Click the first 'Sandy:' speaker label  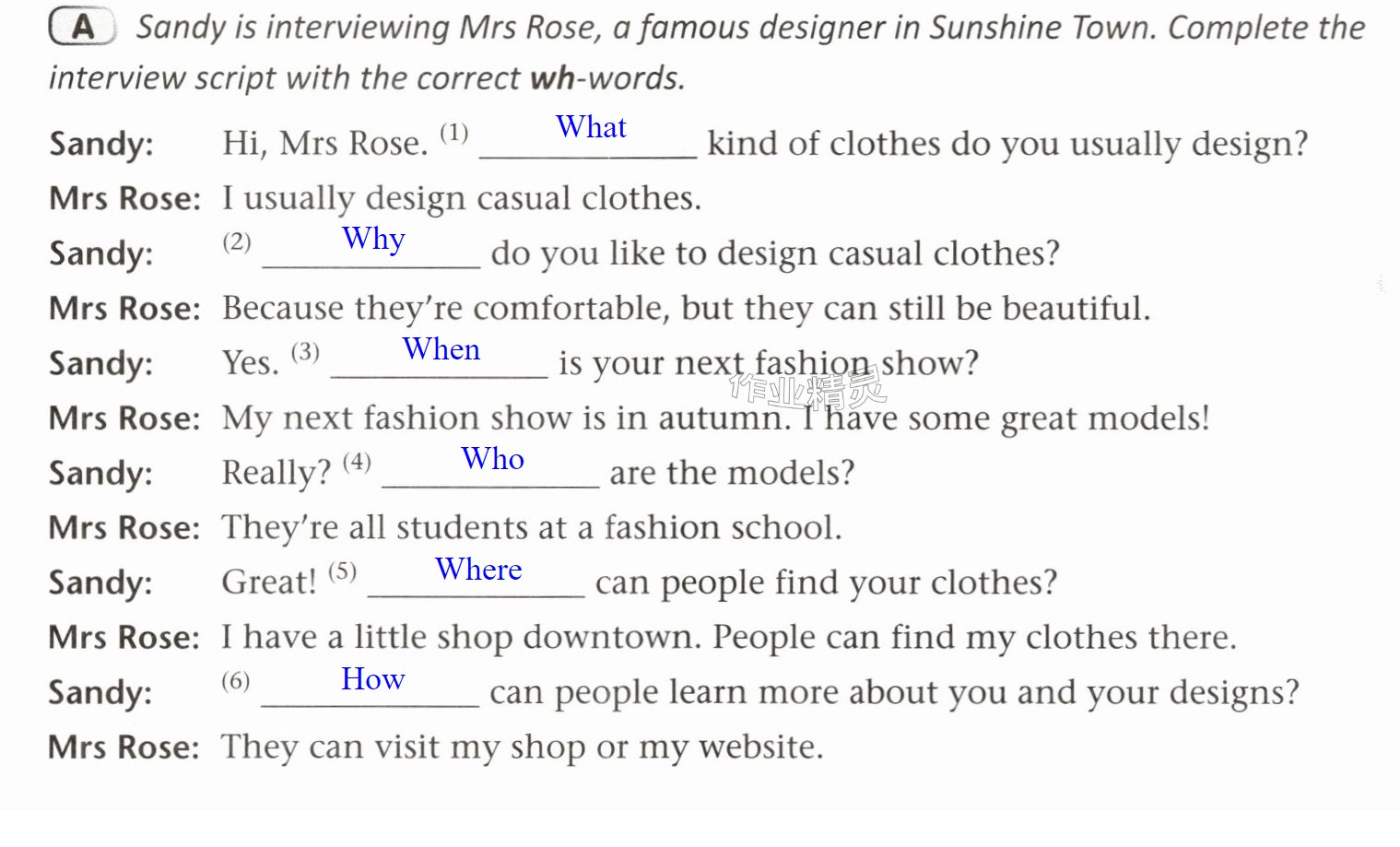[x=101, y=144]
